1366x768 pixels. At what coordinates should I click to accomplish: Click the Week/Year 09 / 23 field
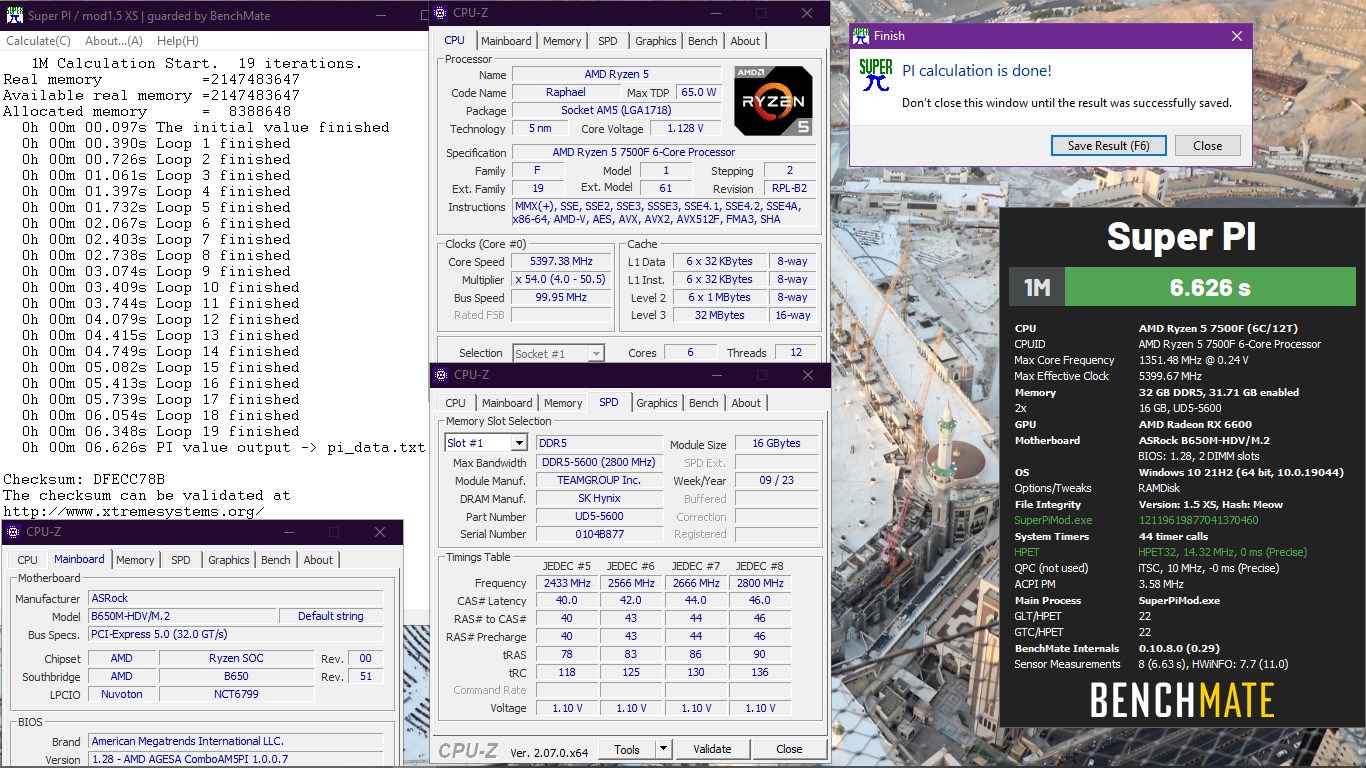[x=776, y=480]
